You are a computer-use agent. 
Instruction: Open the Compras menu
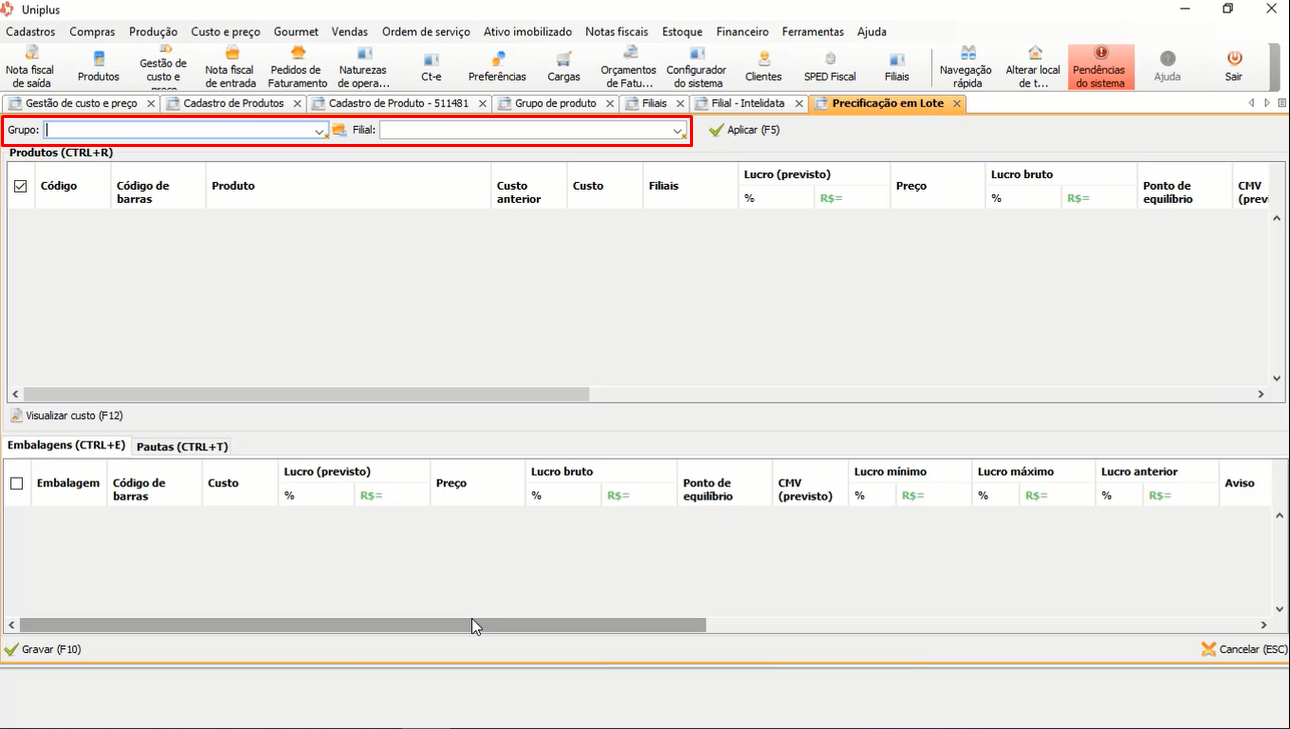click(x=92, y=32)
